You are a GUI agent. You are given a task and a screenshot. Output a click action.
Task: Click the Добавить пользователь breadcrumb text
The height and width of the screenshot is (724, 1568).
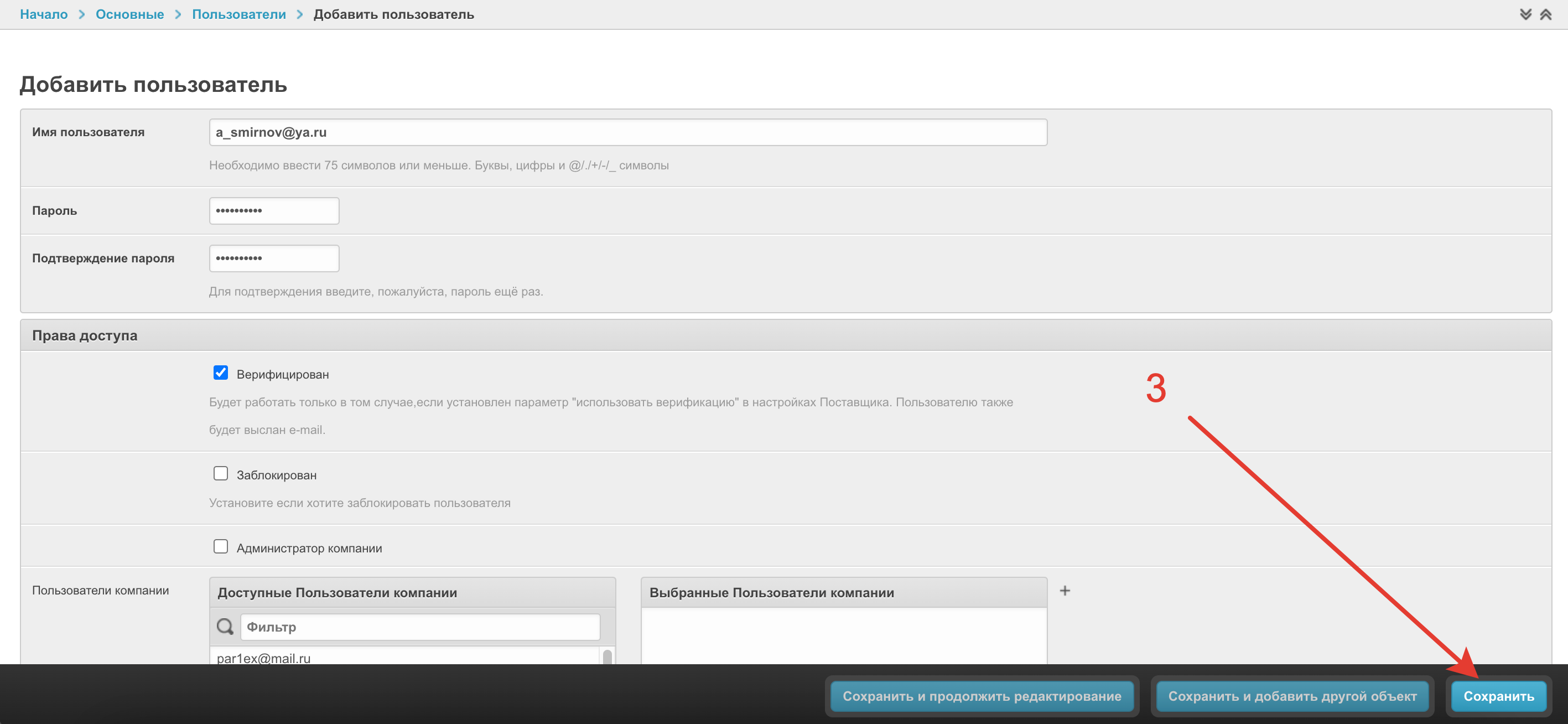pyautogui.click(x=394, y=14)
